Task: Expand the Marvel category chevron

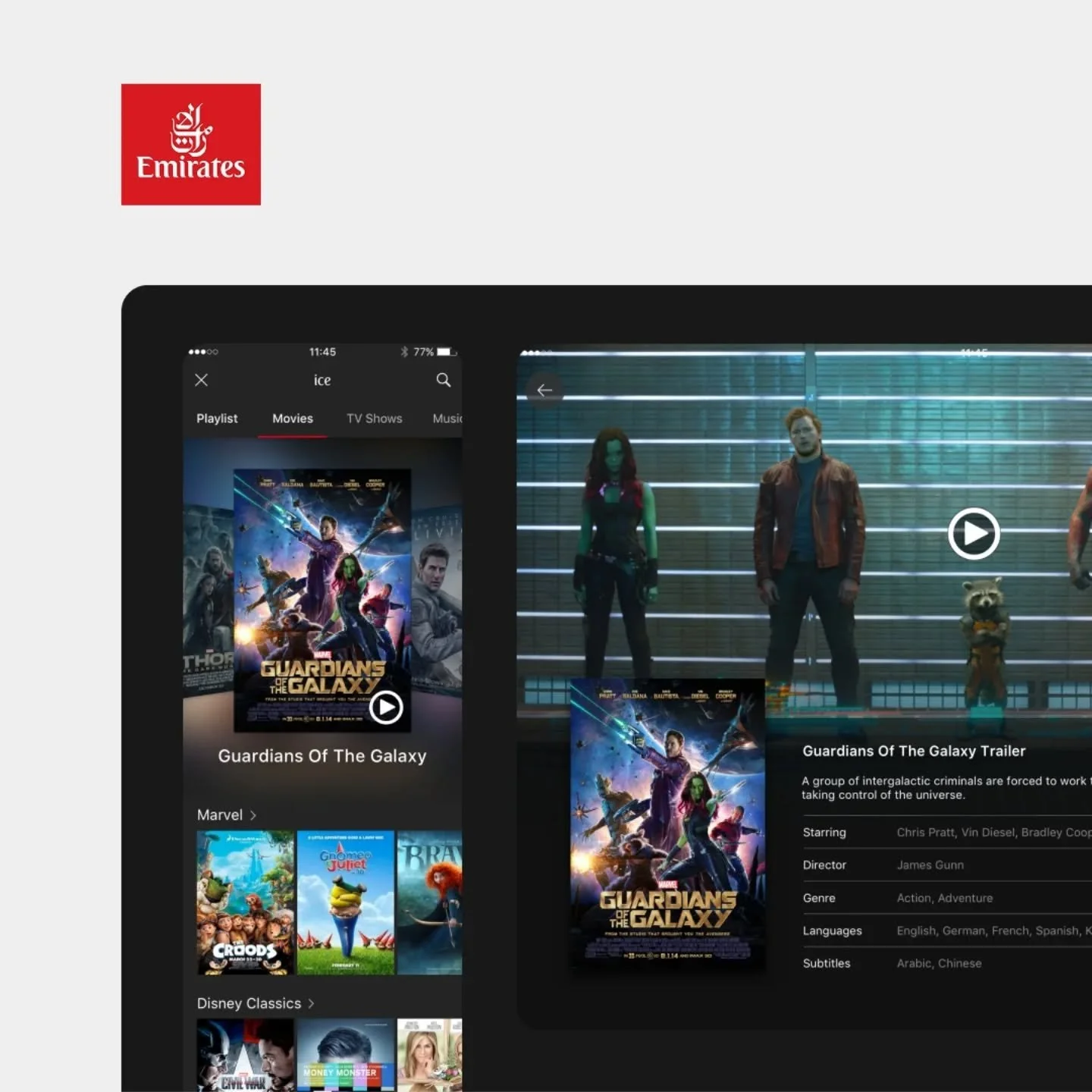Action: tap(253, 815)
